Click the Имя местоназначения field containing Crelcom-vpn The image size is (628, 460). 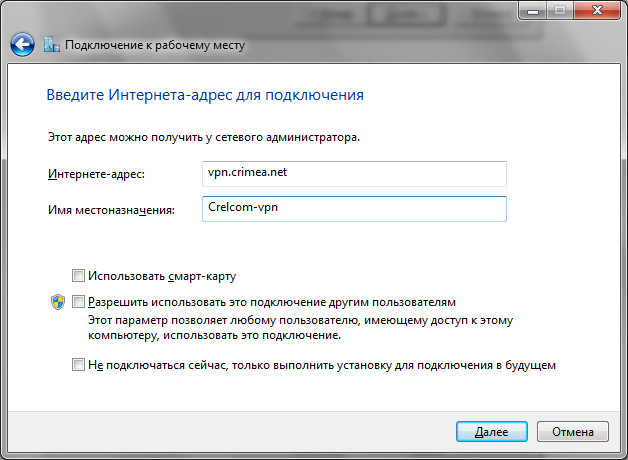click(354, 209)
